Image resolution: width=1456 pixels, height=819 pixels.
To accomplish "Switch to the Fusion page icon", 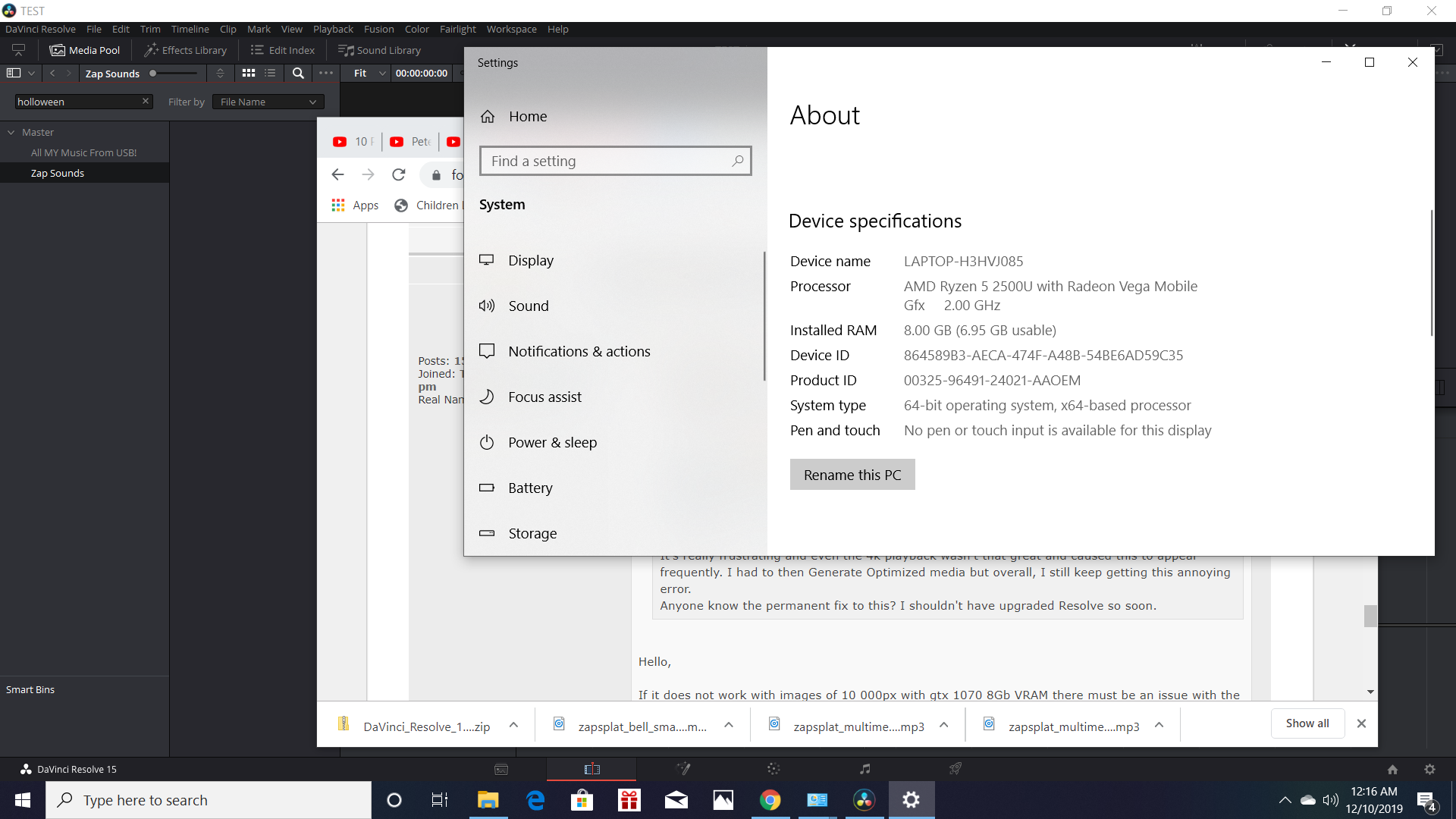I will point(683,769).
